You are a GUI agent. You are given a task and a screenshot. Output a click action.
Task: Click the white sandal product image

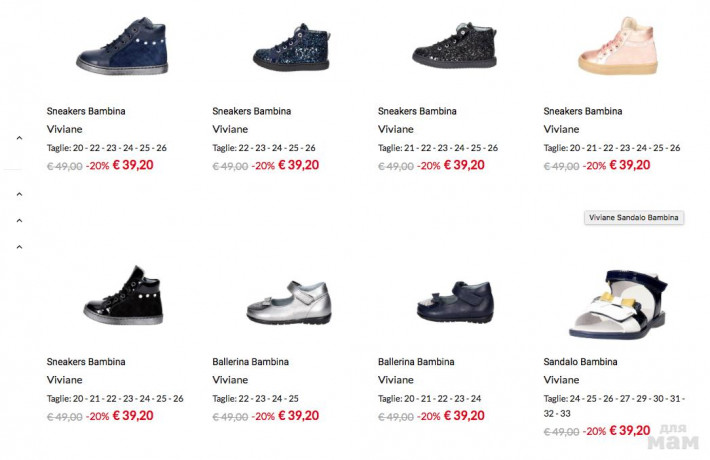point(618,301)
